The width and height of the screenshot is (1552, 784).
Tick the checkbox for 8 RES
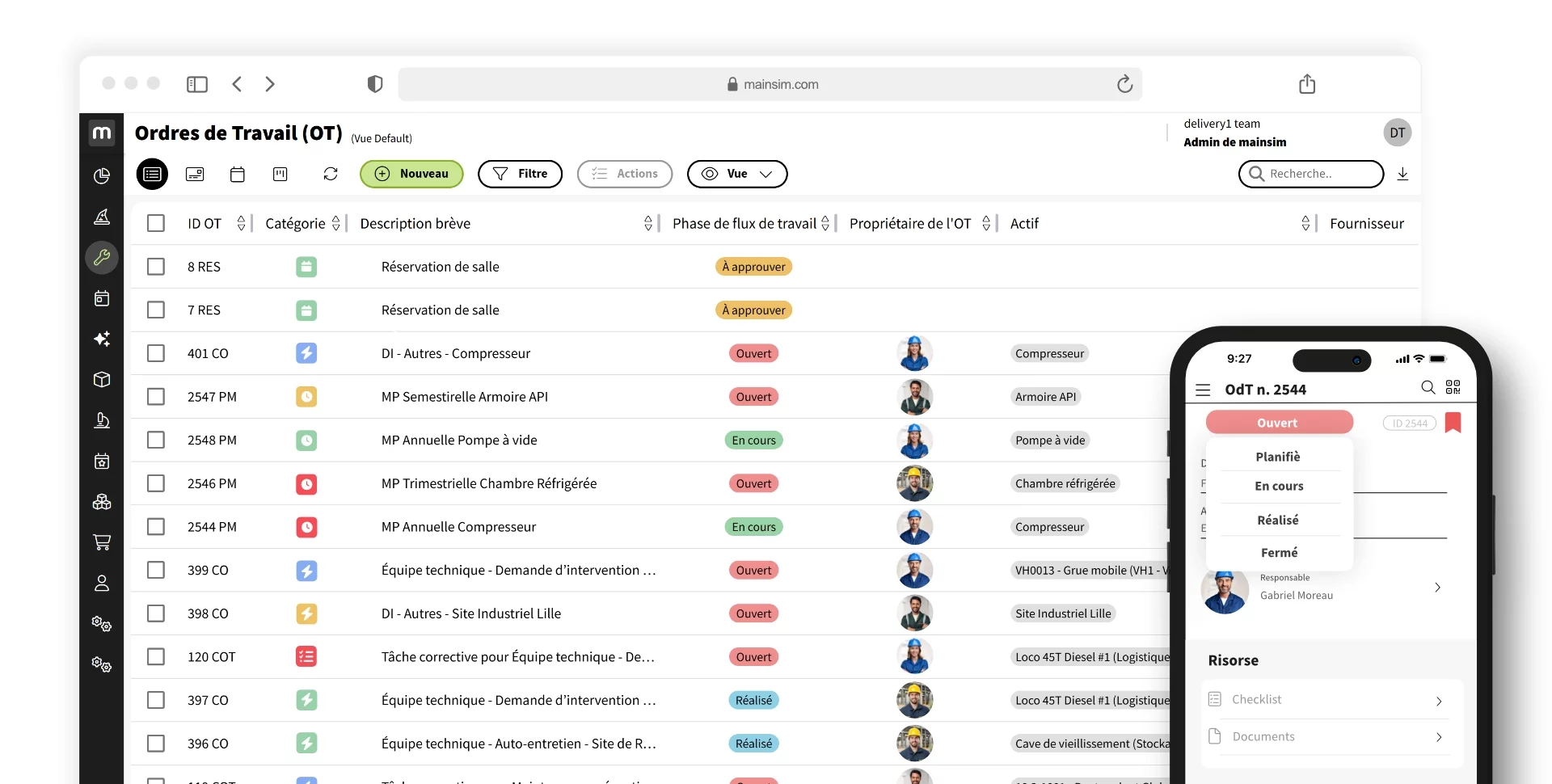156,267
